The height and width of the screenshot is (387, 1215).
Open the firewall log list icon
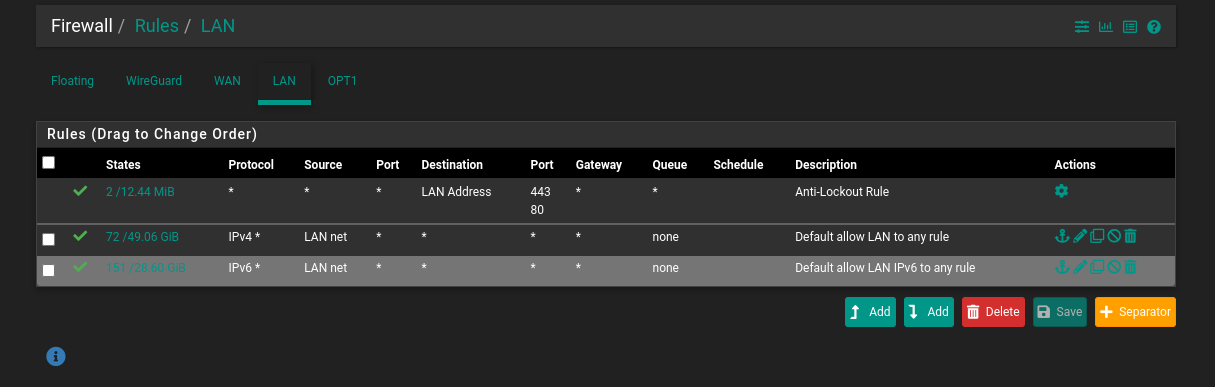point(1130,27)
